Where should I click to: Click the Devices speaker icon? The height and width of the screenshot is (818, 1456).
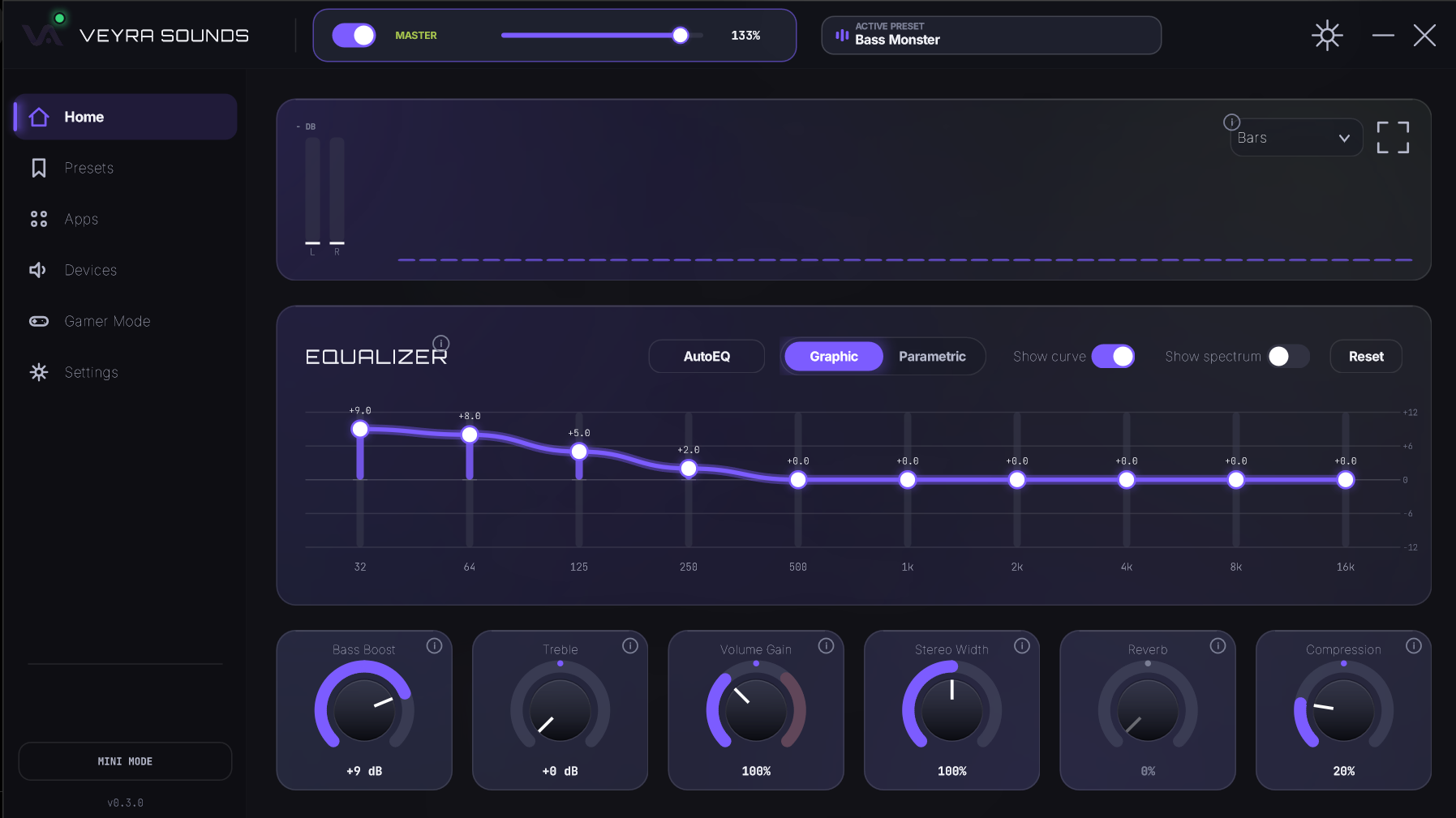[38, 270]
